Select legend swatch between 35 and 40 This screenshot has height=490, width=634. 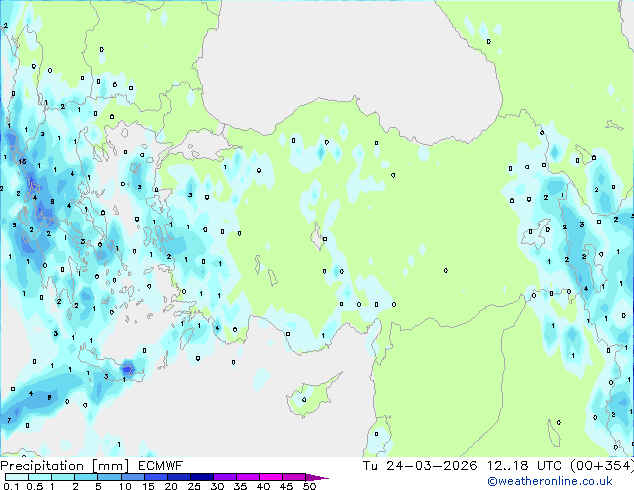[247, 477]
